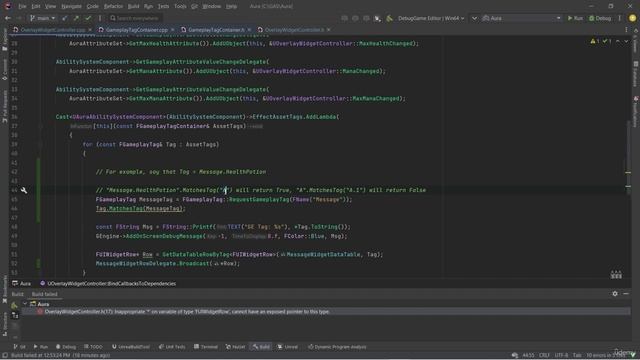640x360 pixels.
Task: Open the Terminal tool window
Action: point(206,347)
